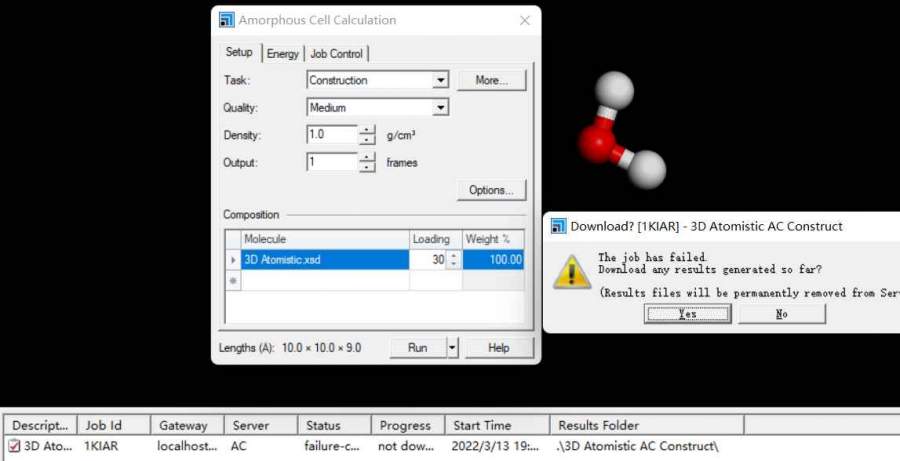Click Yes in the Download dialog

[687, 314]
